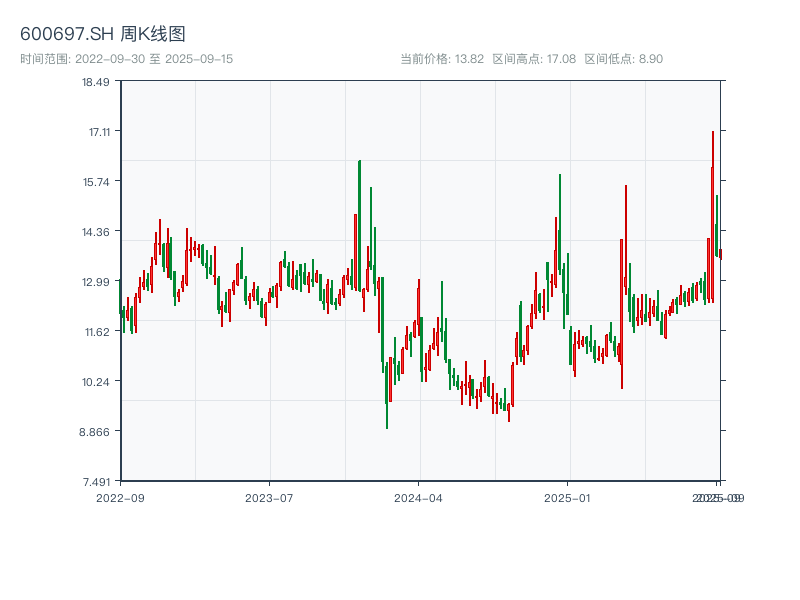Screen dimensions: 800x600
Task: Click the current price label 当前价格: 13.82
Action: coord(442,59)
